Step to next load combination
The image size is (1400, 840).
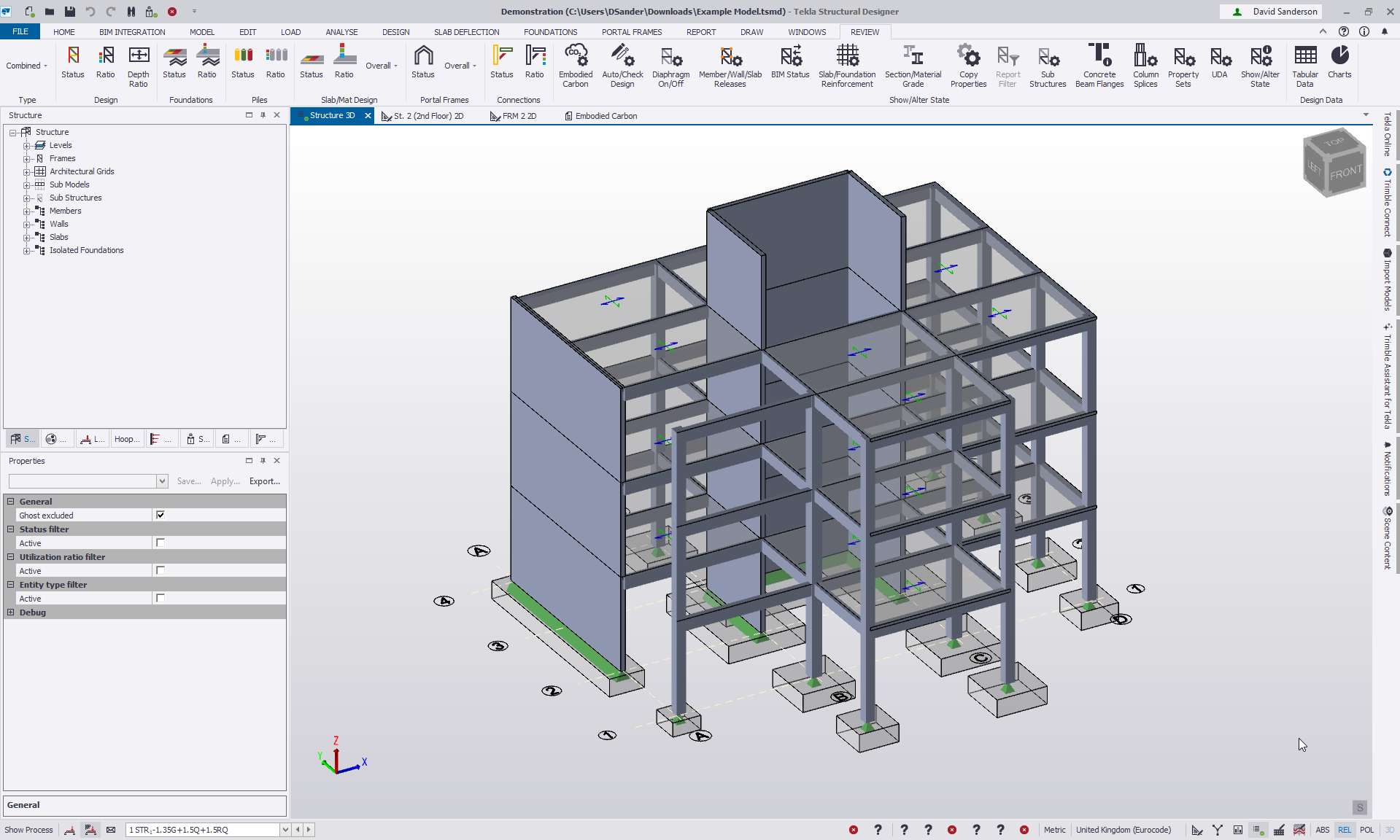pyautogui.click(x=309, y=830)
